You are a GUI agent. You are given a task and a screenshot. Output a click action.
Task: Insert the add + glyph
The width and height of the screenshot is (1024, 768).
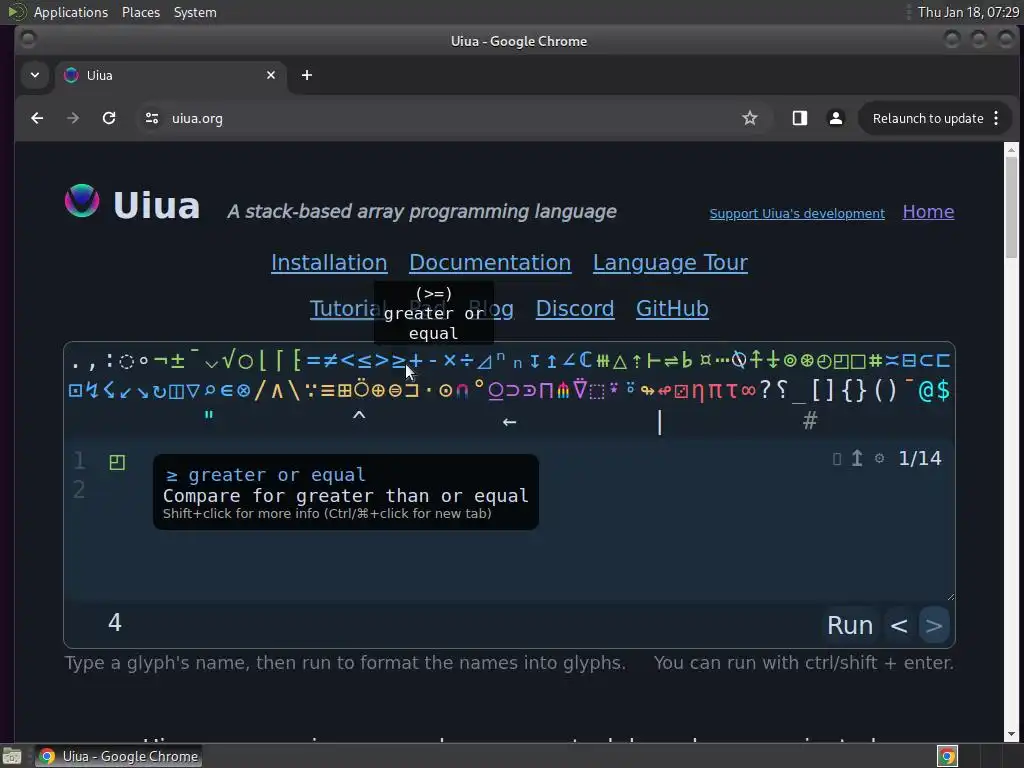[x=415, y=360]
